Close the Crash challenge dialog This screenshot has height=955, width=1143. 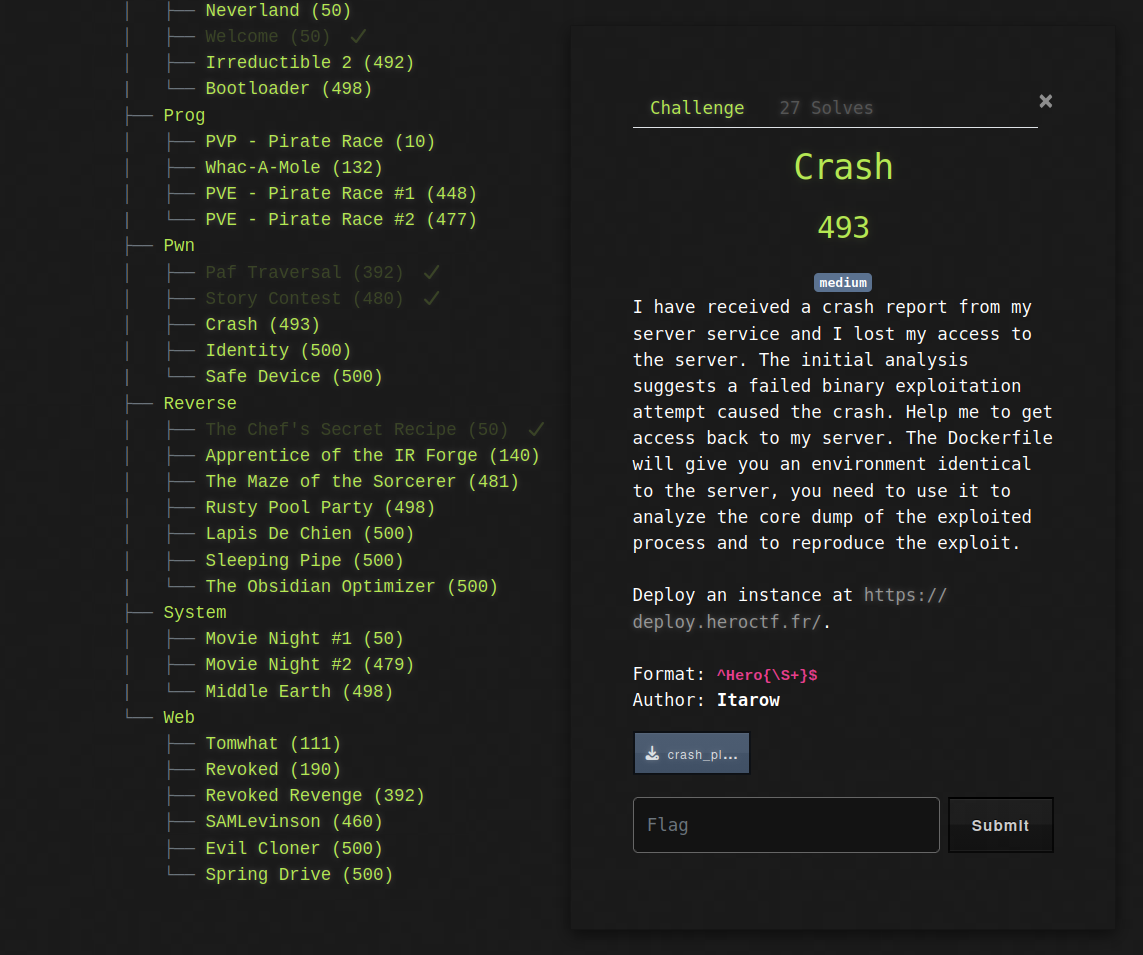point(1045,101)
